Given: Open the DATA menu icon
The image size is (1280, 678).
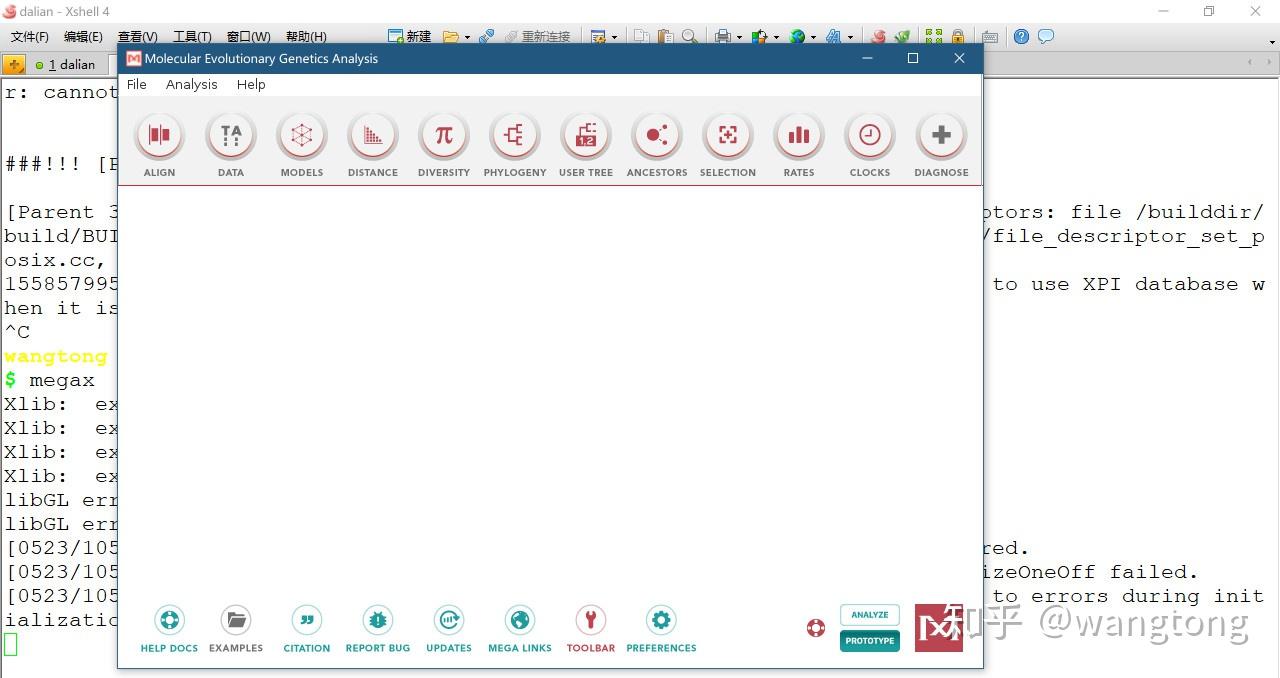Looking at the screenshot, I should tap(231, 136).
